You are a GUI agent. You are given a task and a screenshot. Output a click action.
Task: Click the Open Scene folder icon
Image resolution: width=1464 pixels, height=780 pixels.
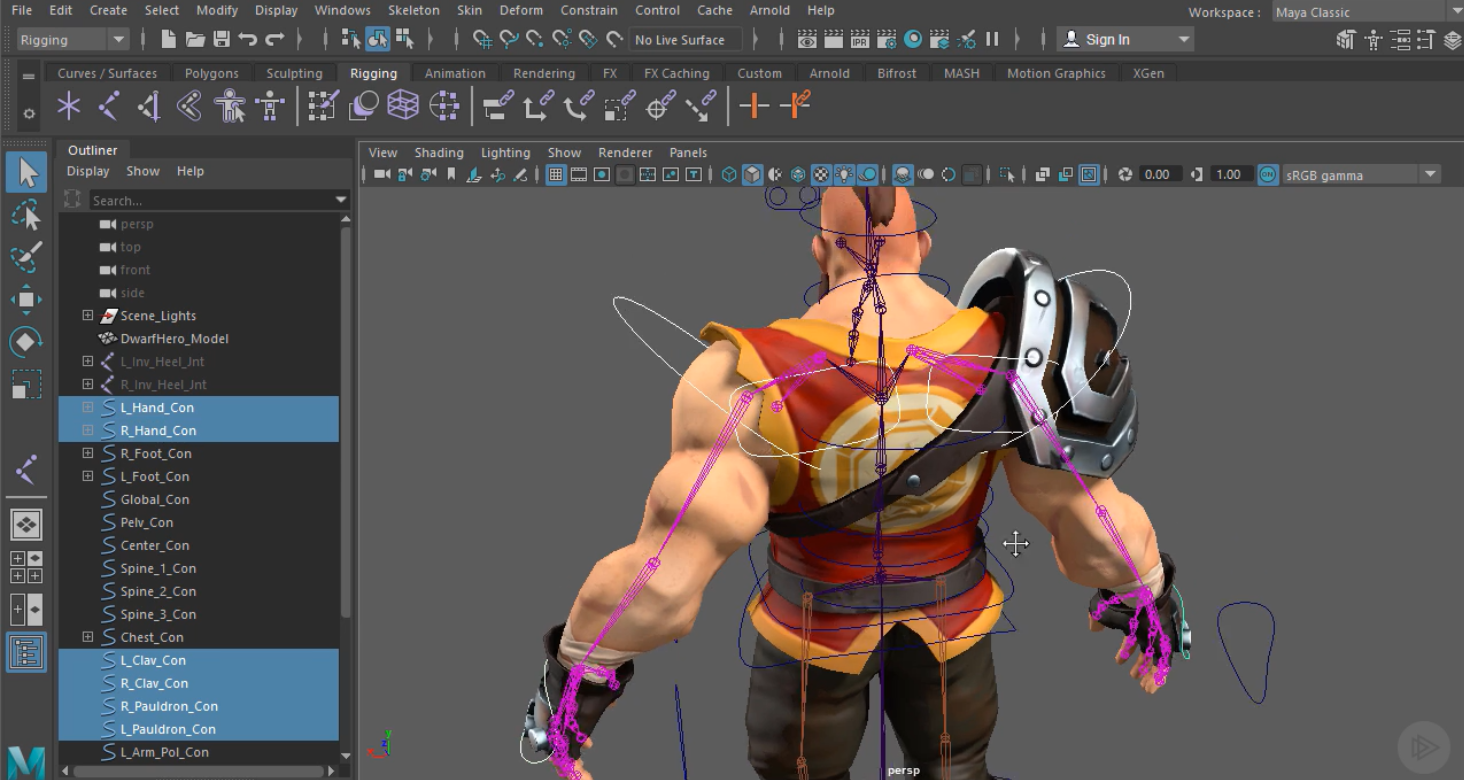195,39
